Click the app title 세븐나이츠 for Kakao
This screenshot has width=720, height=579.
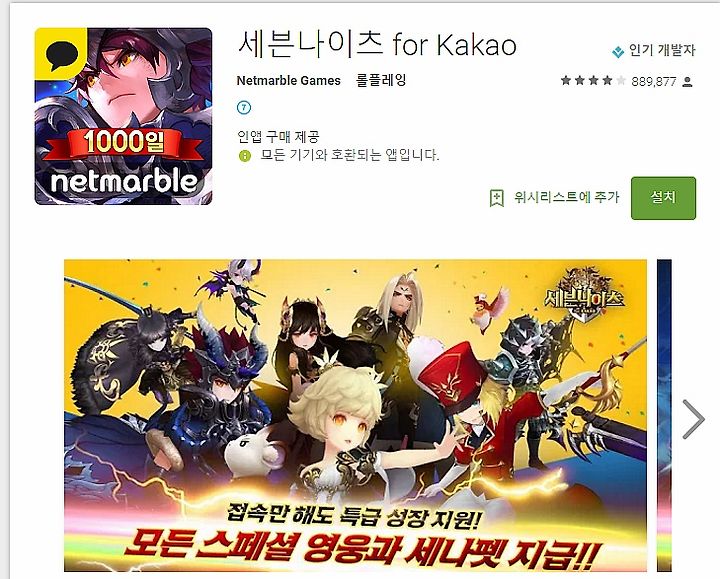click(377, 44)
